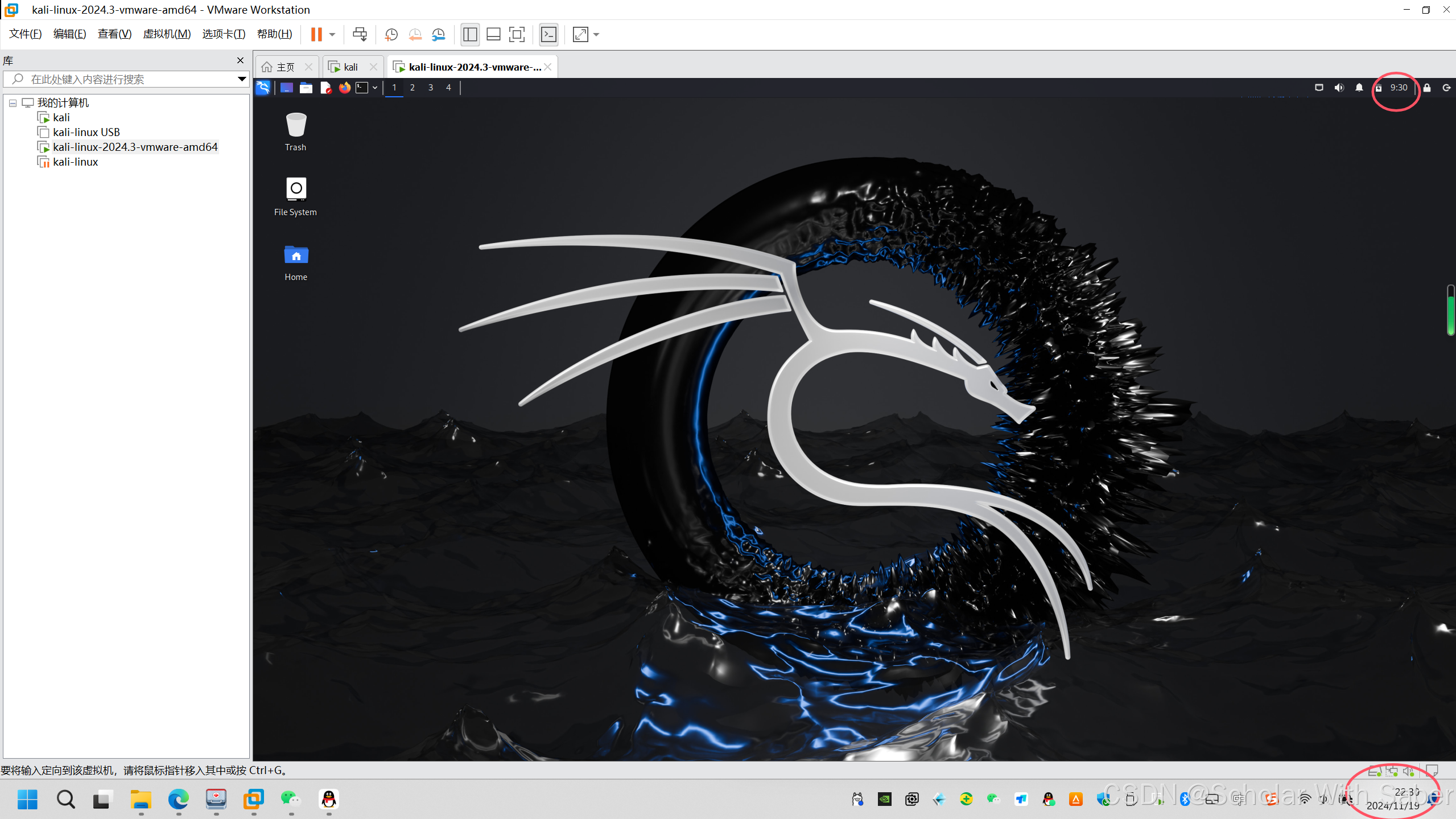Viewport: 1456px width, 819px height.
Task: Open the power options dropdown arrow
Action: pos(332,35)
